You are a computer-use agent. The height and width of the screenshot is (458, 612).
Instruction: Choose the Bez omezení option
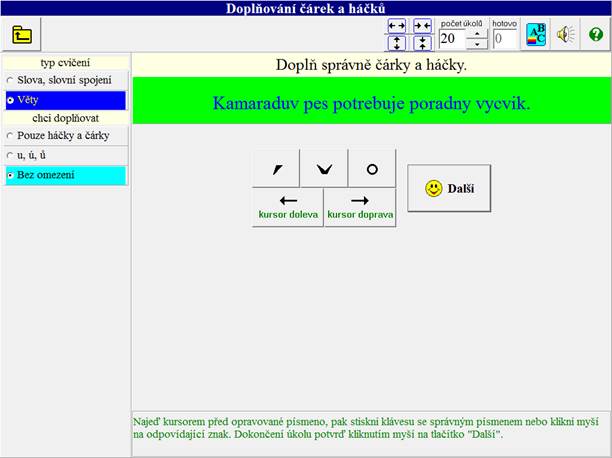66,175
